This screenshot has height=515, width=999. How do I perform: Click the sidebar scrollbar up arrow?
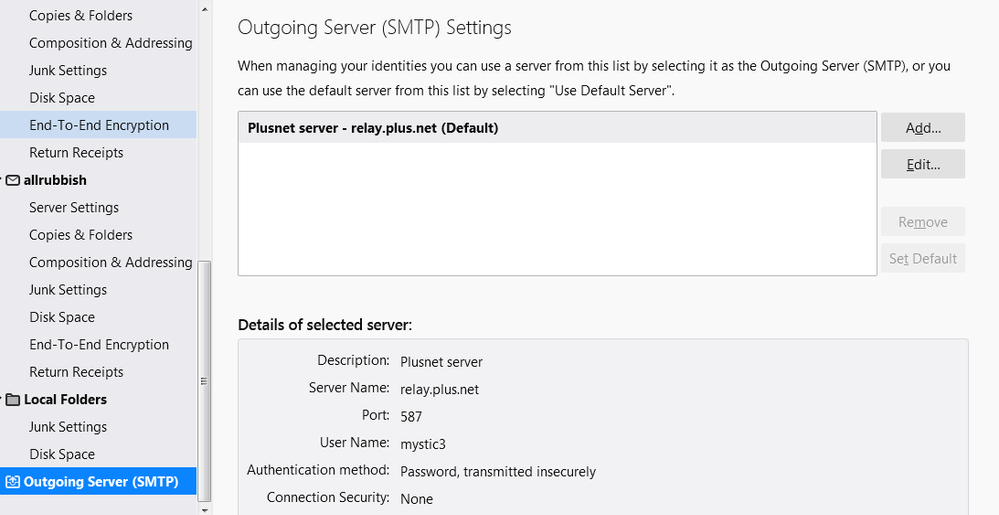pos(205,9)
